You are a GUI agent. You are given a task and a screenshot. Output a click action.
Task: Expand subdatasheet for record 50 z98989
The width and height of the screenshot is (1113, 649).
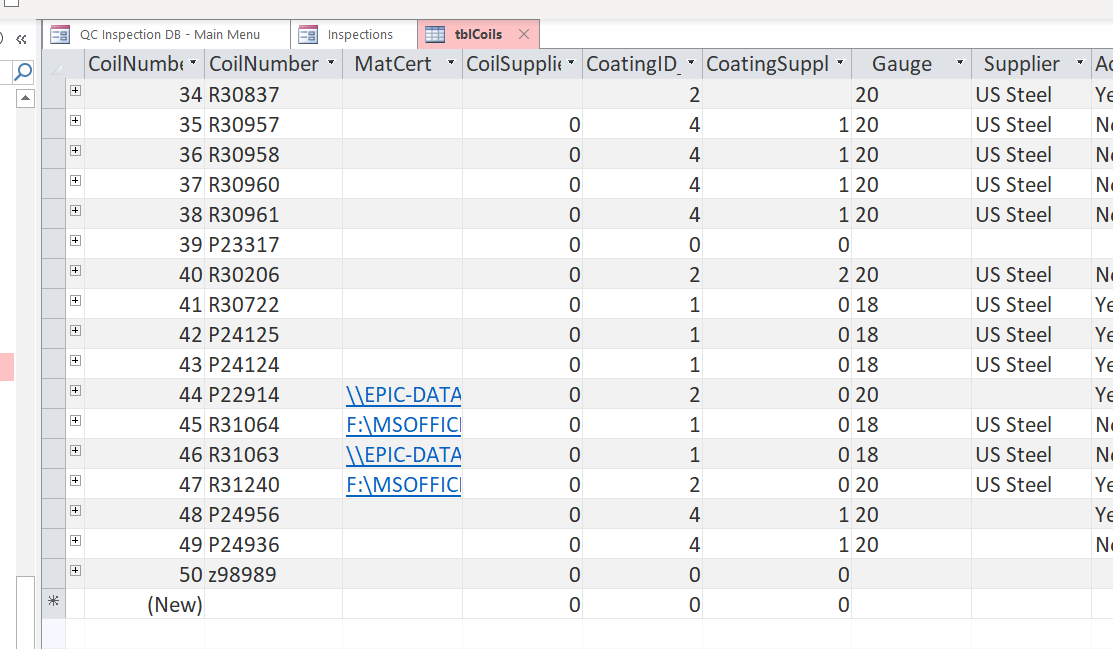pyautogui.click(x=75, y=570)
